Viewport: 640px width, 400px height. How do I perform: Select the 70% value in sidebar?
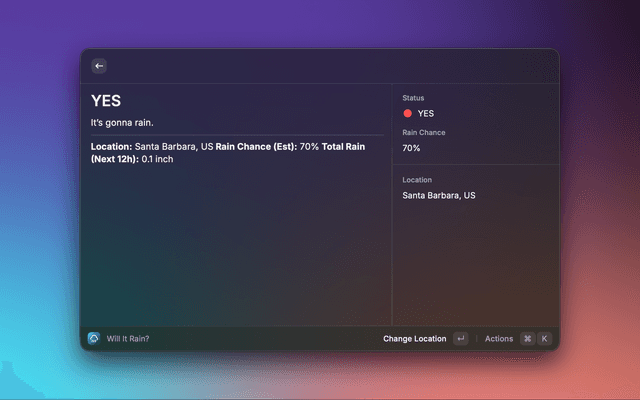(411, 148)
